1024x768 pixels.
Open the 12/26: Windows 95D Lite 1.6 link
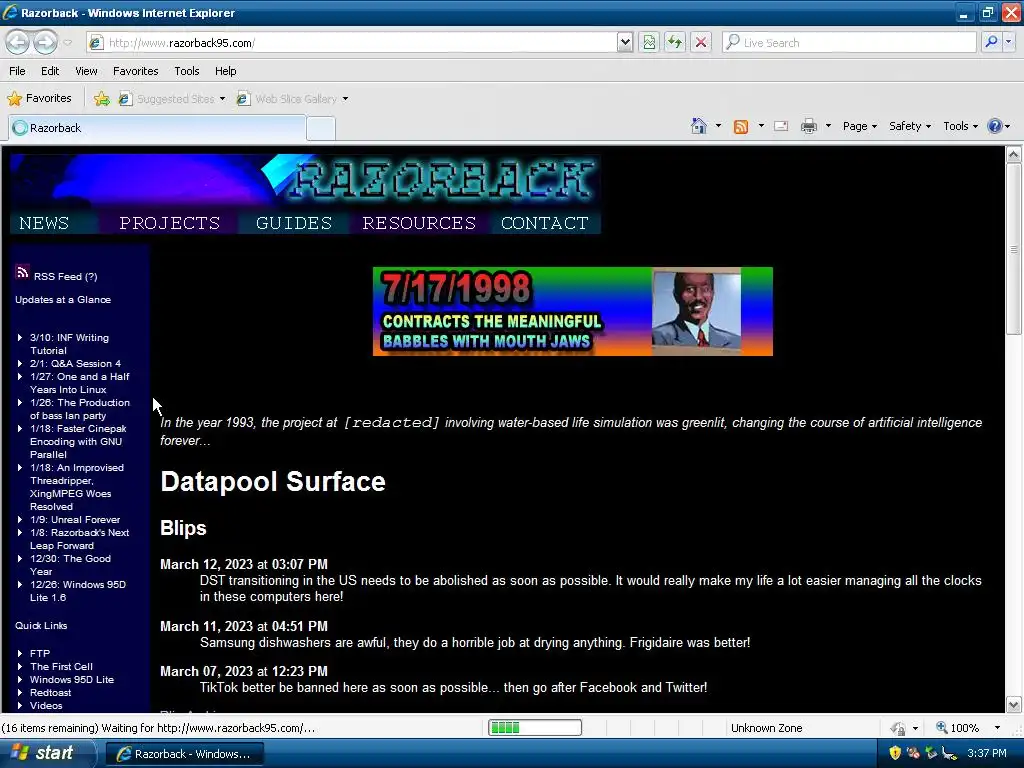[x=78, y=591]
